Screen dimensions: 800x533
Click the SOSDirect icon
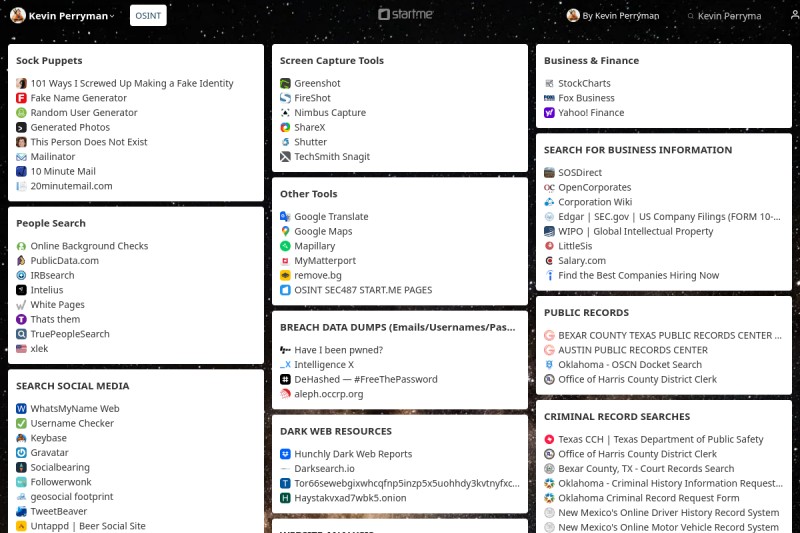pyautogui.click(x=549, y=173)
